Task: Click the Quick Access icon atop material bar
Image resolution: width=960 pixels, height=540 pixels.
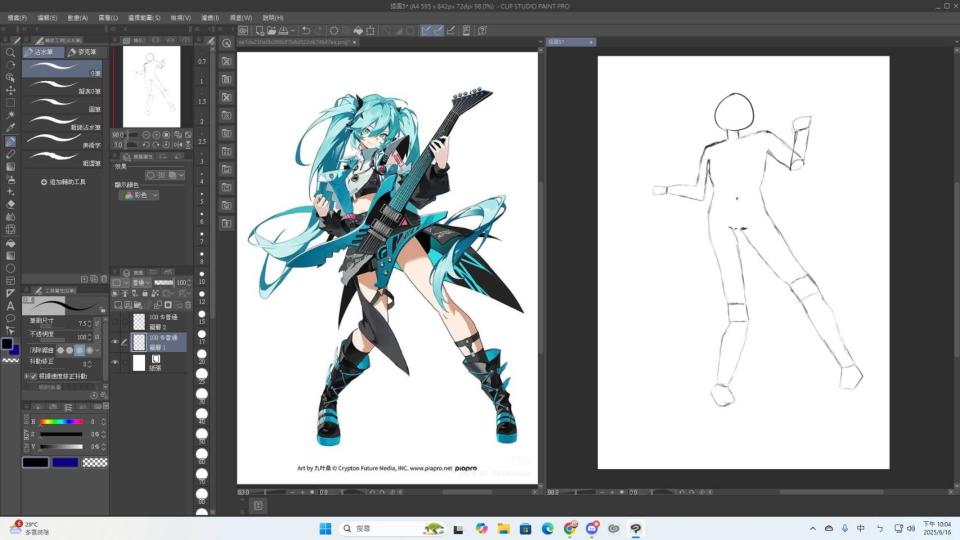Action: [x=227, y=43]
